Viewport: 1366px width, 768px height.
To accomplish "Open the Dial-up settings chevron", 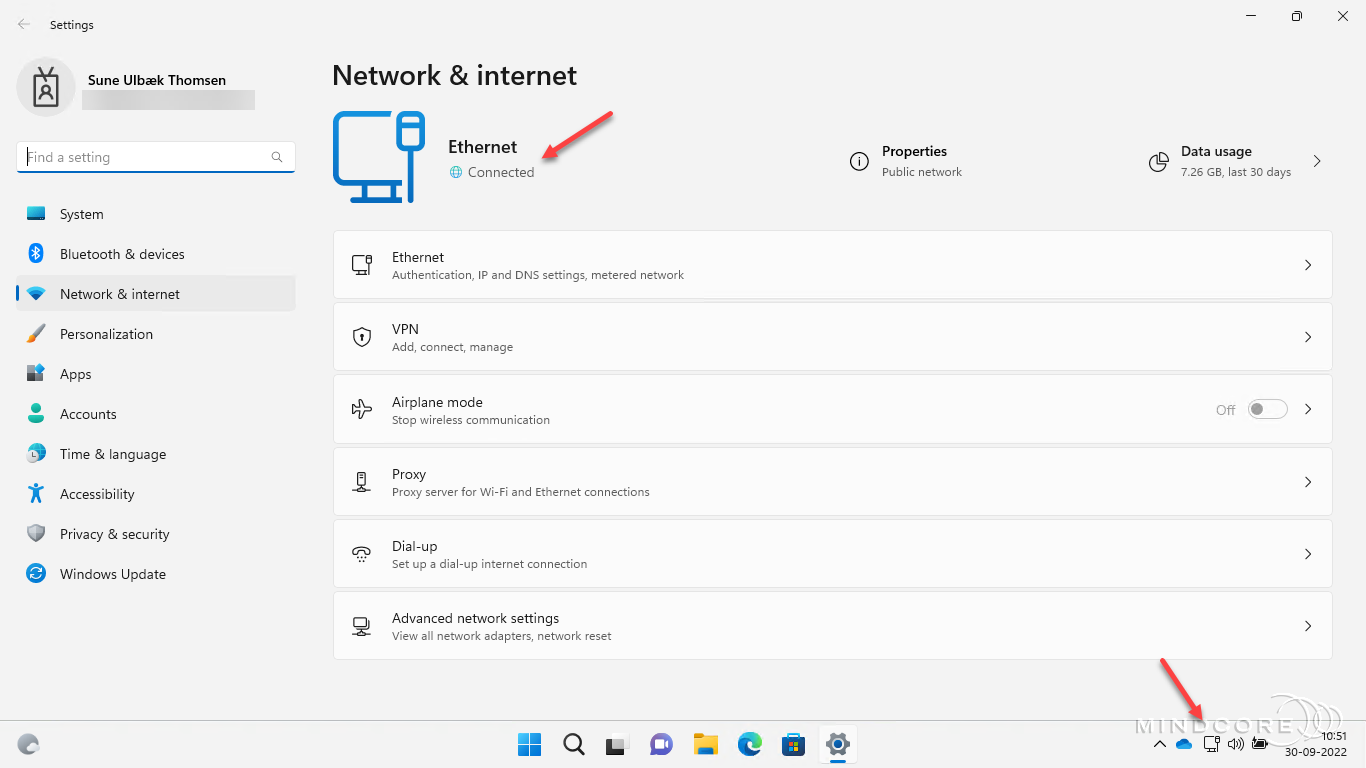I will (x=1307, y=554).
